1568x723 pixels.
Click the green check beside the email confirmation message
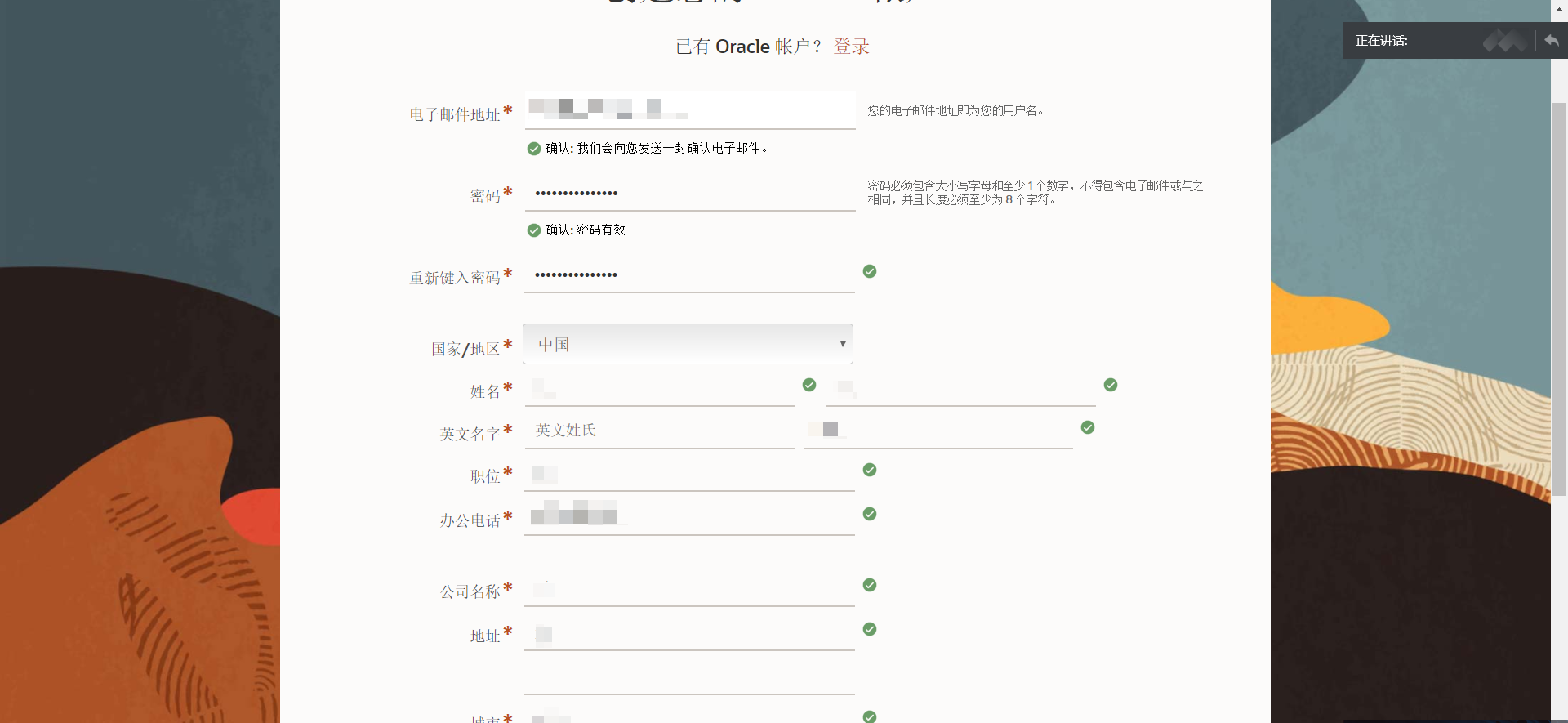point(534,148)
